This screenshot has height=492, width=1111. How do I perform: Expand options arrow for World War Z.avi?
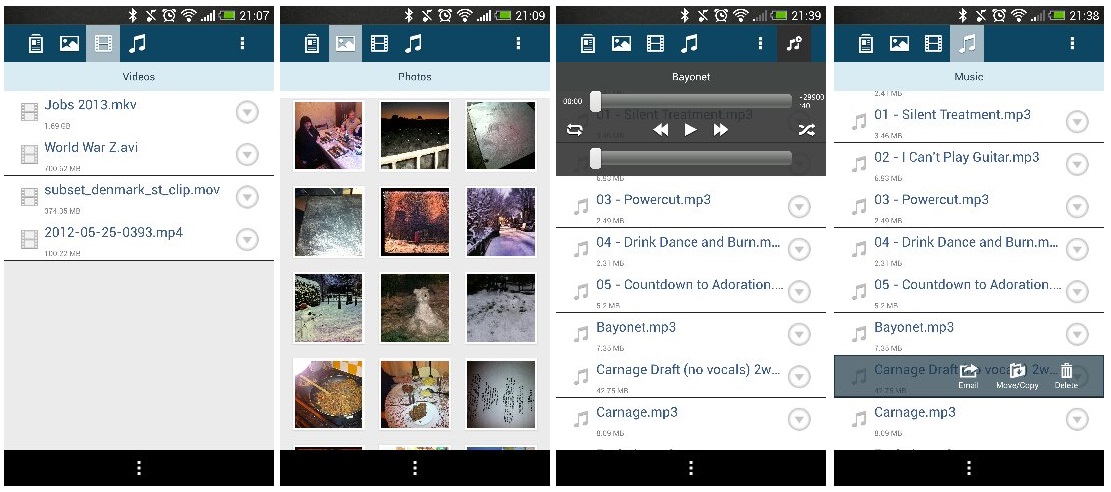tap(247, 155)
